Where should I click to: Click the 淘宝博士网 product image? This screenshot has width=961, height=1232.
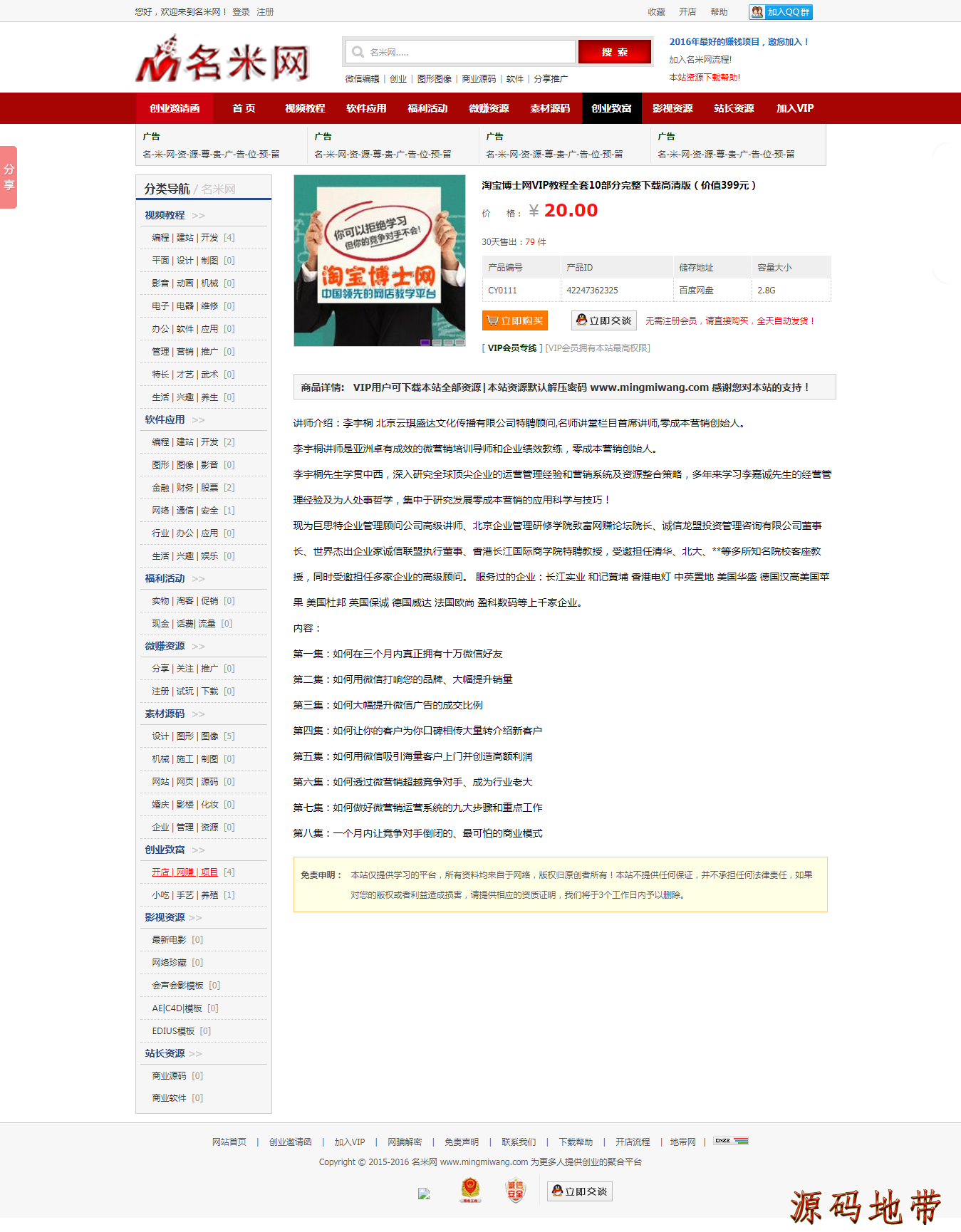coord(380,261)
